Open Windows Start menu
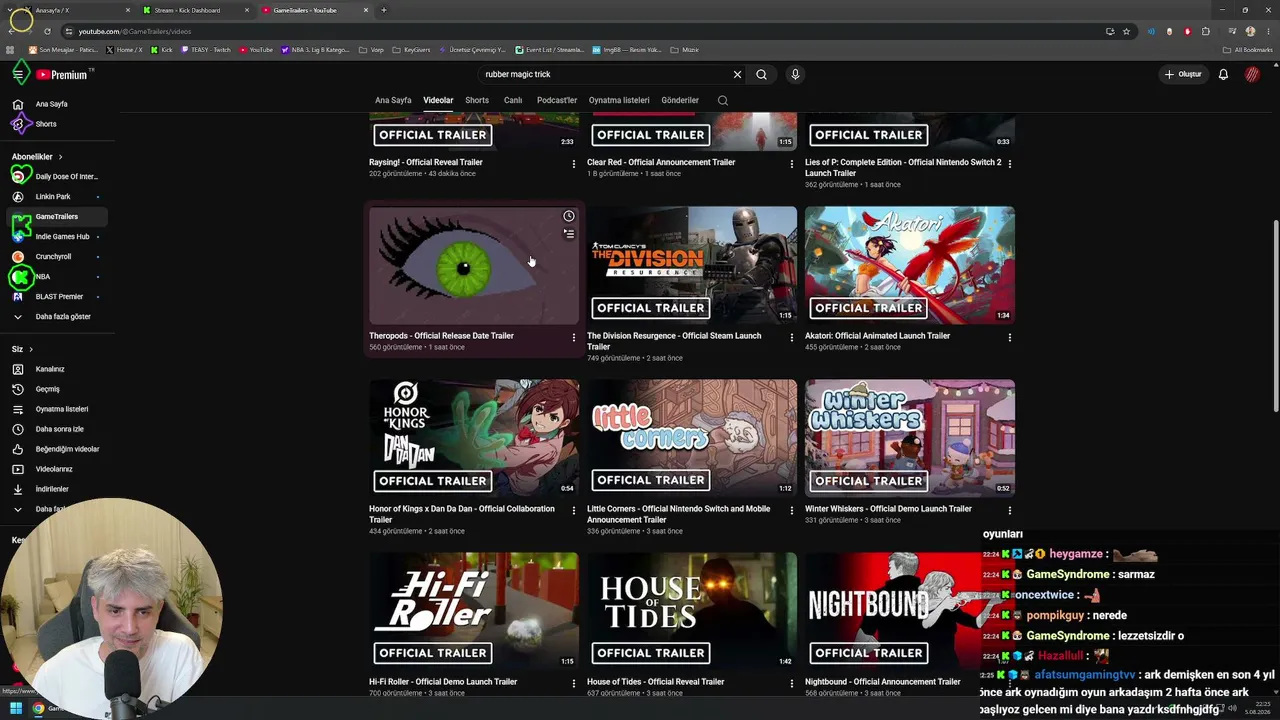 pyautogui.click(x=16, y=708)
